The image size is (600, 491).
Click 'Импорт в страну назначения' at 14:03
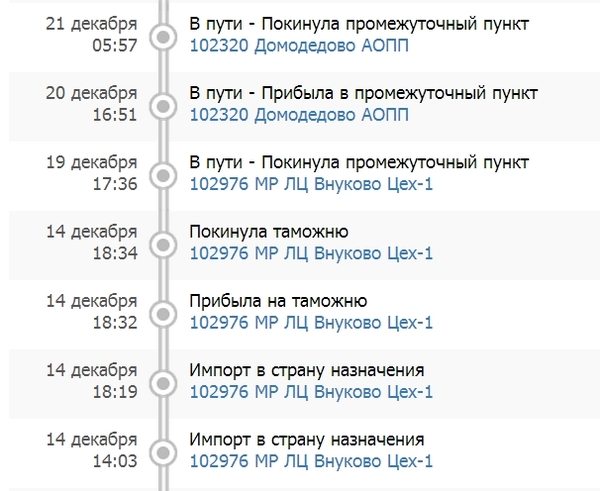307,439
